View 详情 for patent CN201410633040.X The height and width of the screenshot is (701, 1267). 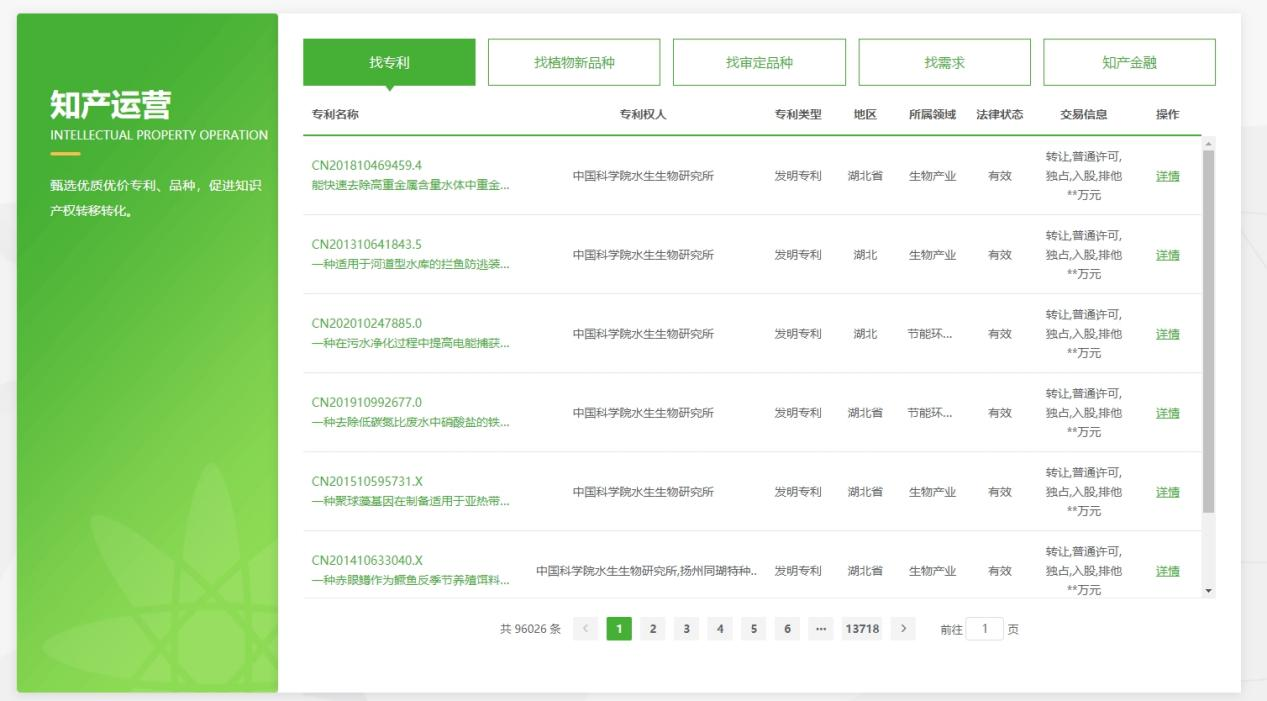point(1170,571)
